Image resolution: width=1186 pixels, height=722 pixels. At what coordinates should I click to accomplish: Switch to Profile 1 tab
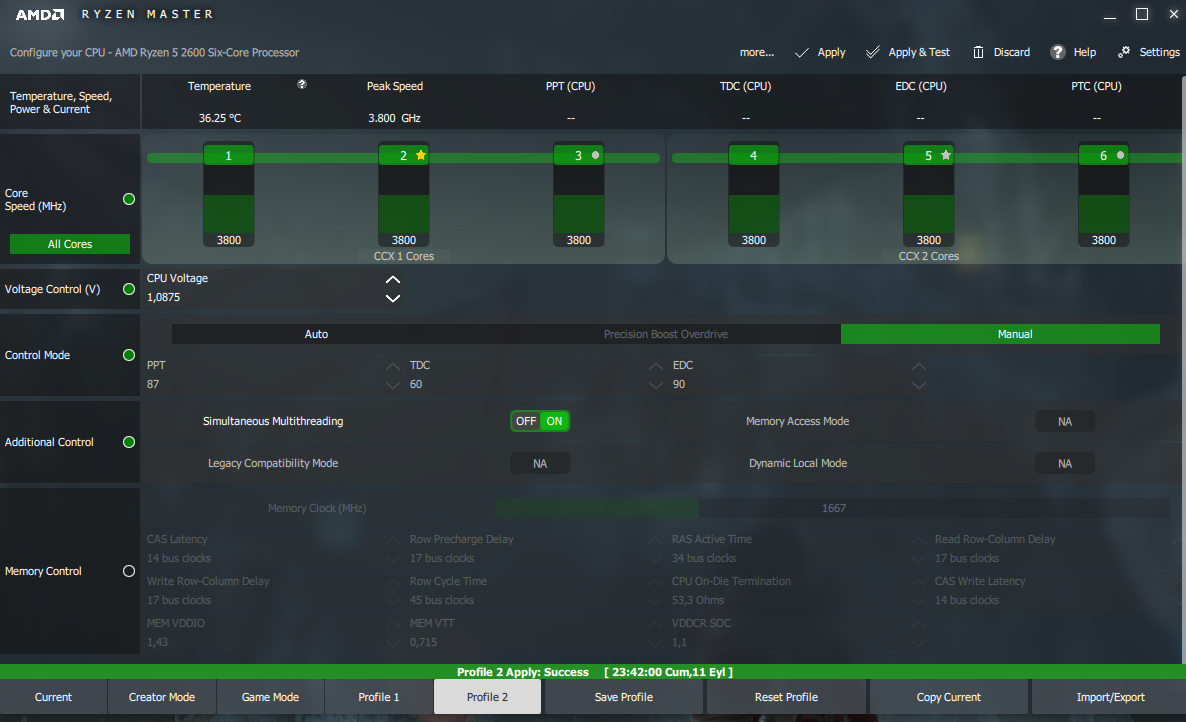click(x=378, y=697)
